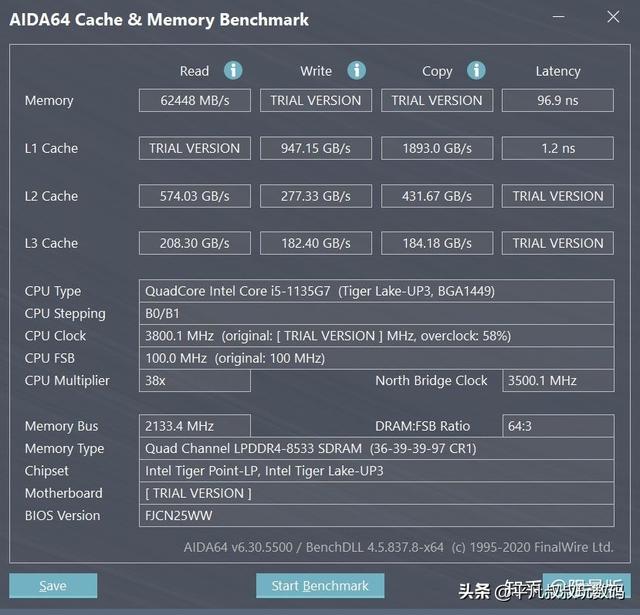Click the L2 Cache row label
Screen dimensions: 640x615
tap(51, 196)
